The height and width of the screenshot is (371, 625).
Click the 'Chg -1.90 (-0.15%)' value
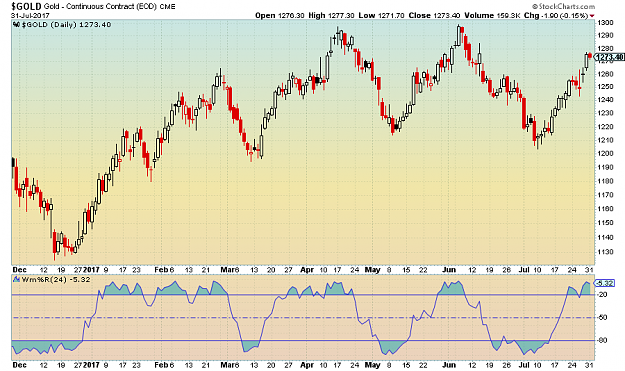click(556, 16)
